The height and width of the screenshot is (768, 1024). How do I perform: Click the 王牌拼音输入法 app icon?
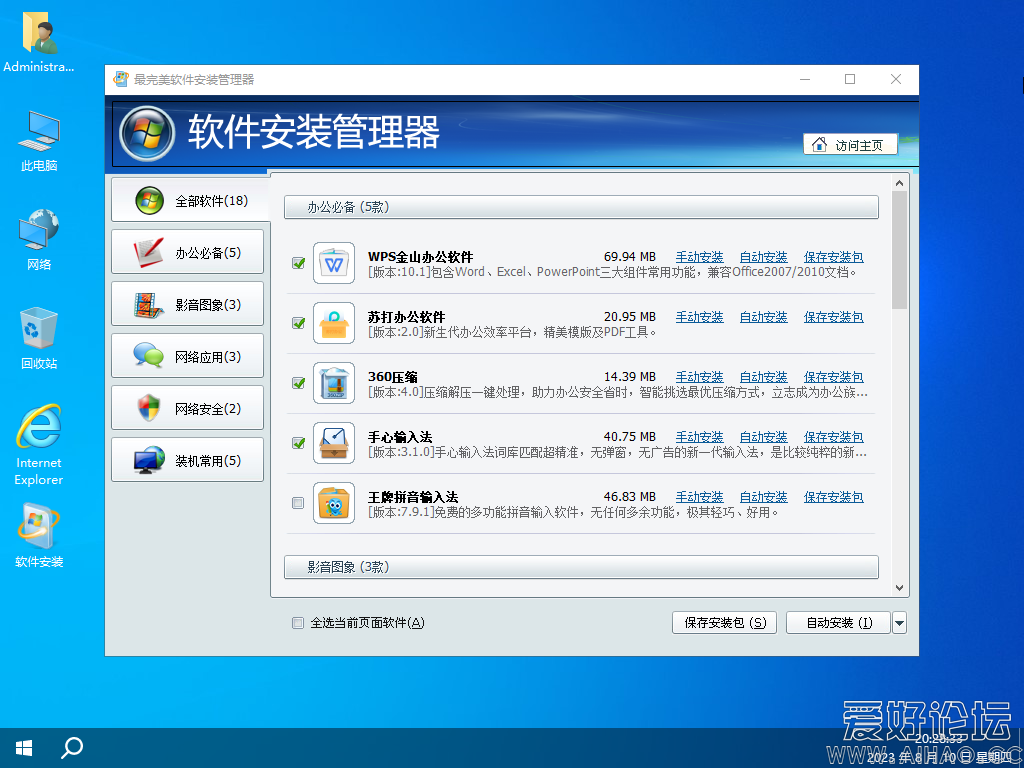point(334,503)
